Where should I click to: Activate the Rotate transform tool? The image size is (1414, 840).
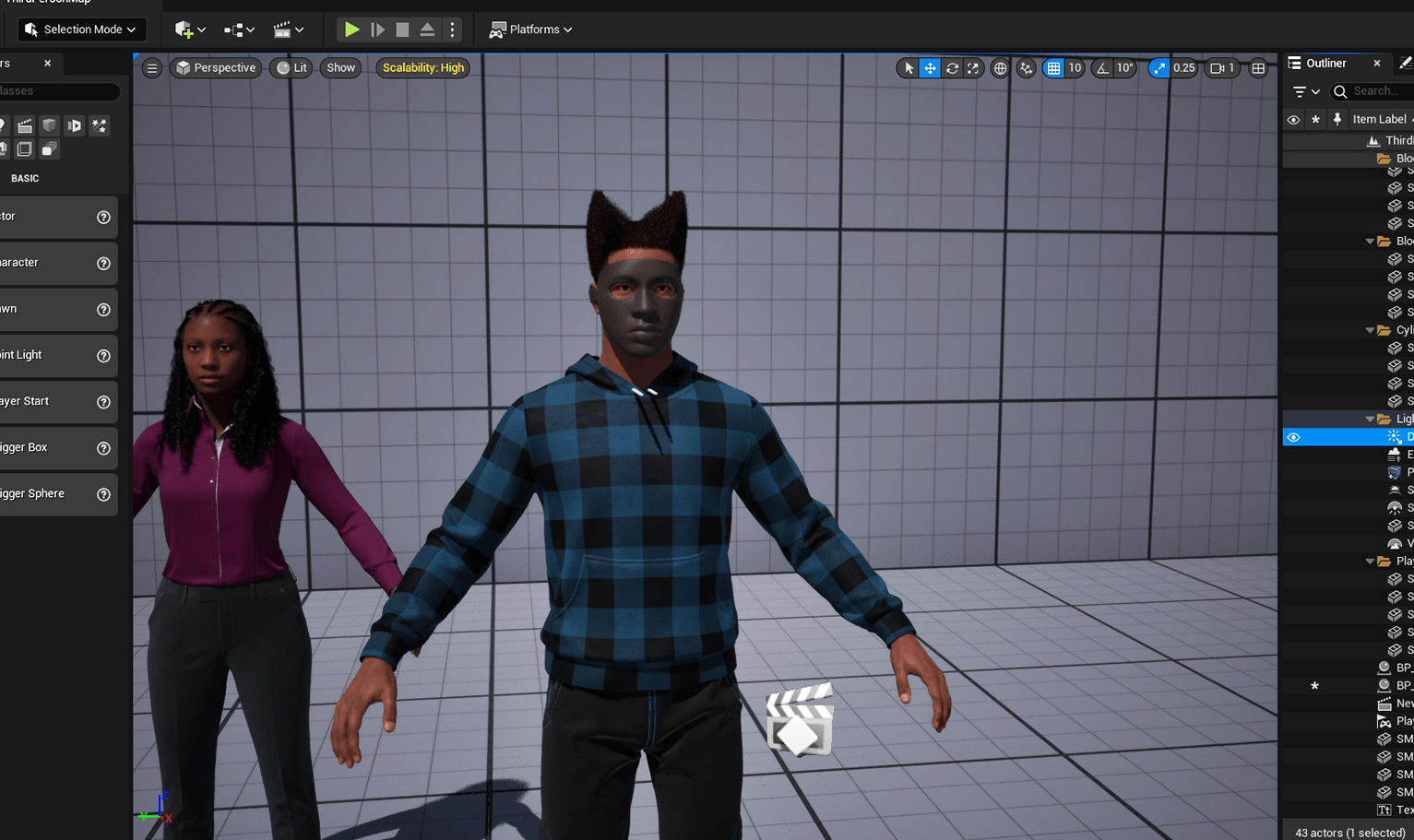952,68
